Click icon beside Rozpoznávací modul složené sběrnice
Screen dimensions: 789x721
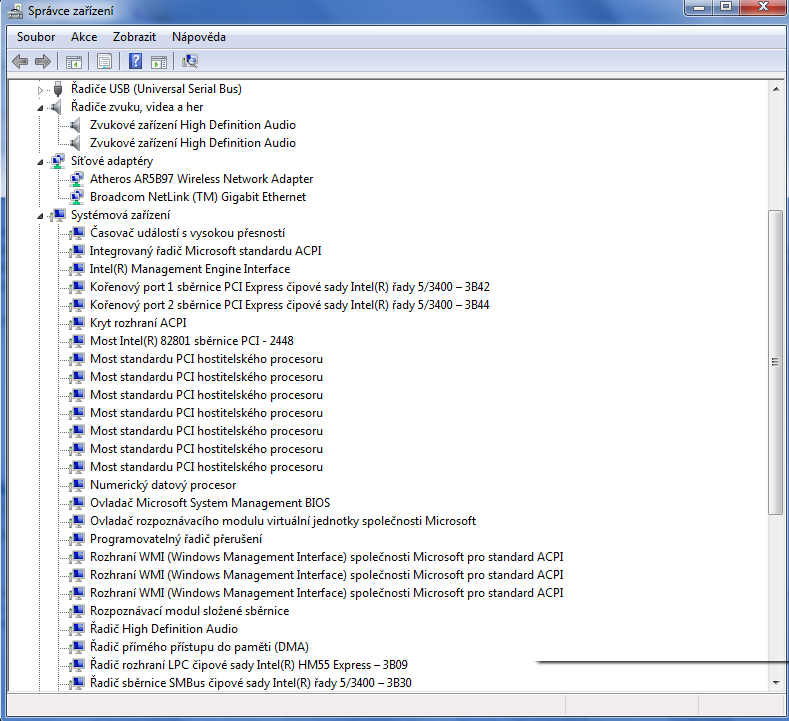point(77,611)
